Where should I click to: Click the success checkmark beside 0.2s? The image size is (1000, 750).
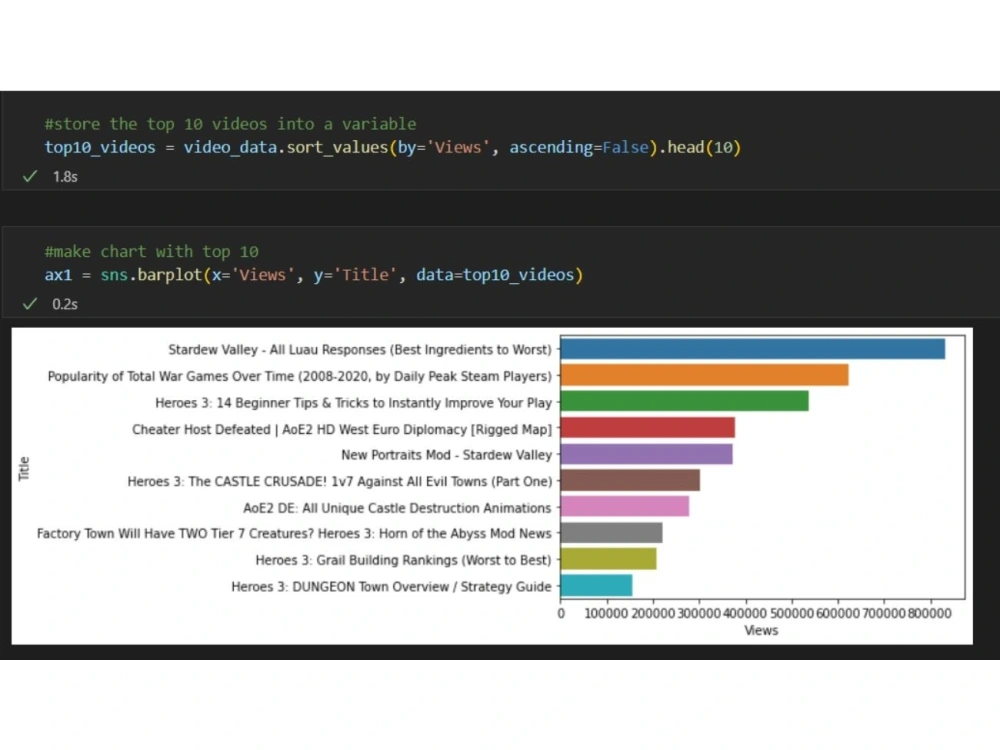click(x=30, y=304)
